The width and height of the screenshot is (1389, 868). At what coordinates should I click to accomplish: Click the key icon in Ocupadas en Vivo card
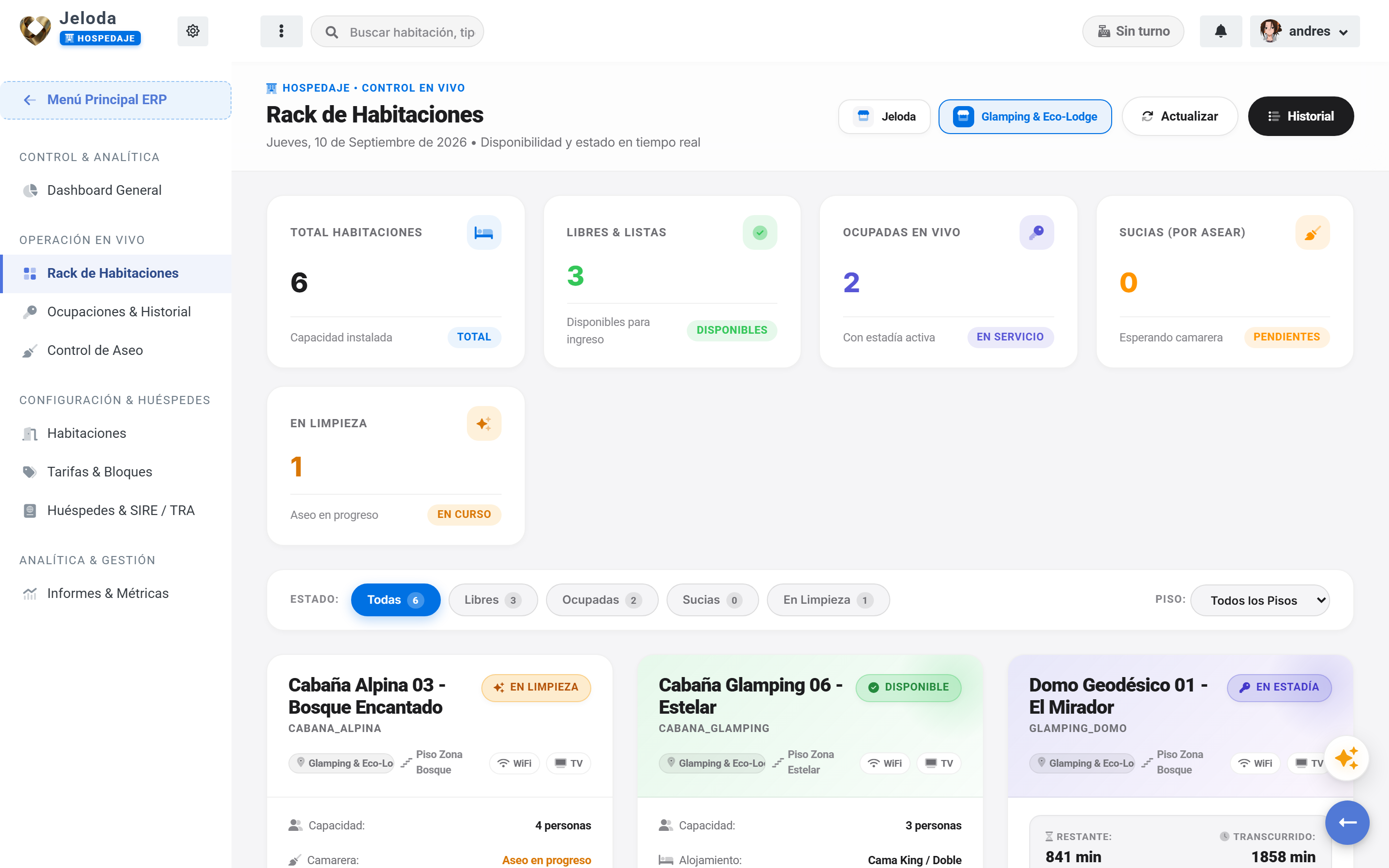1036,232
